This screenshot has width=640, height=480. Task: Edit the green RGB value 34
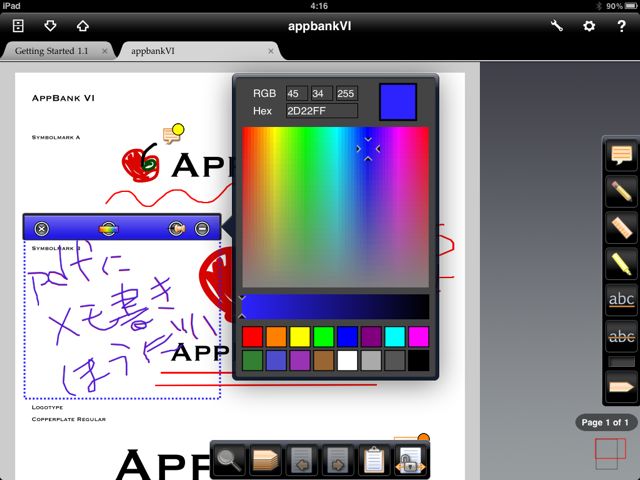click(322, 93)
